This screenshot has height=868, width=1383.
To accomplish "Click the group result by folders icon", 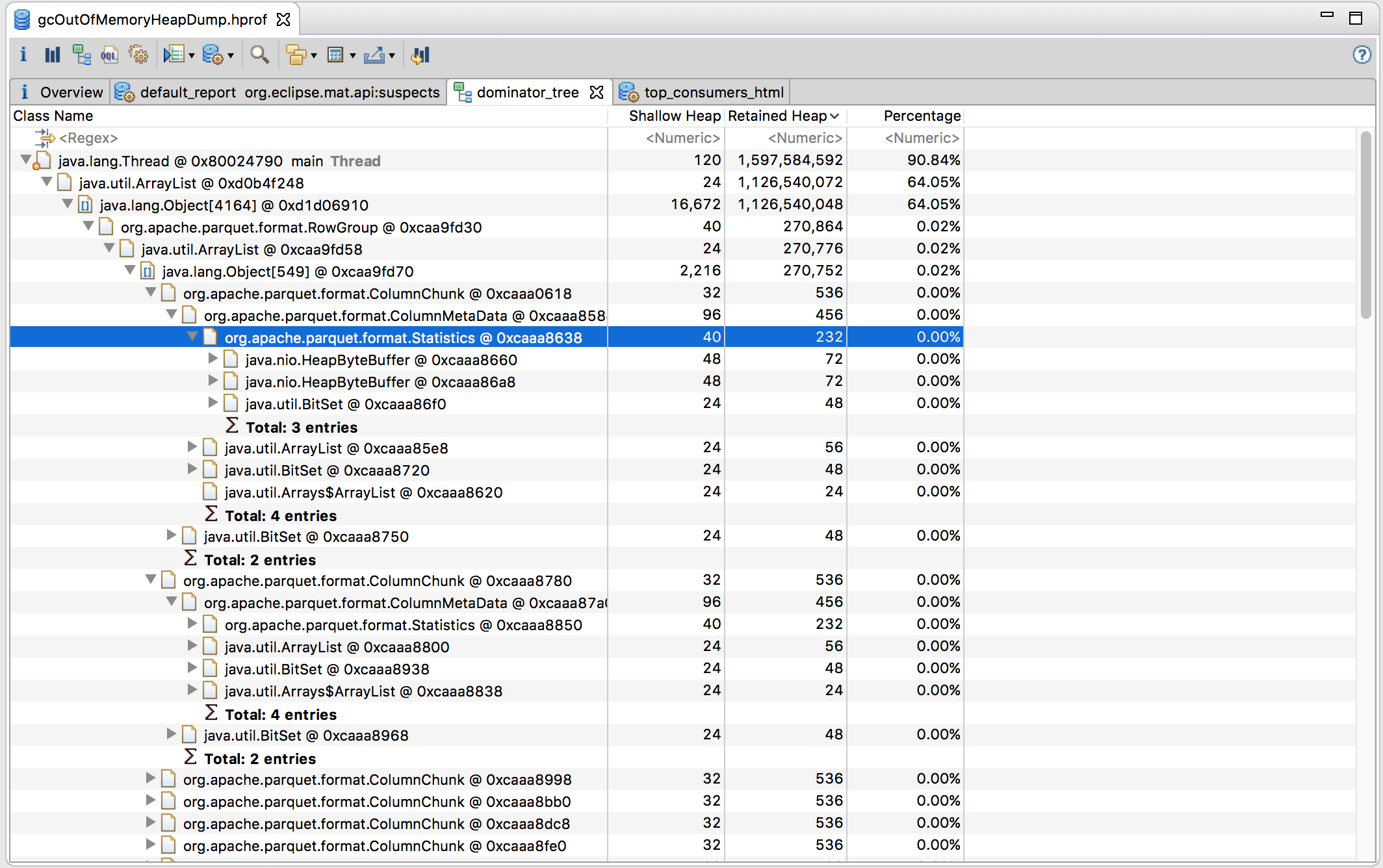I will coord(296,55).
